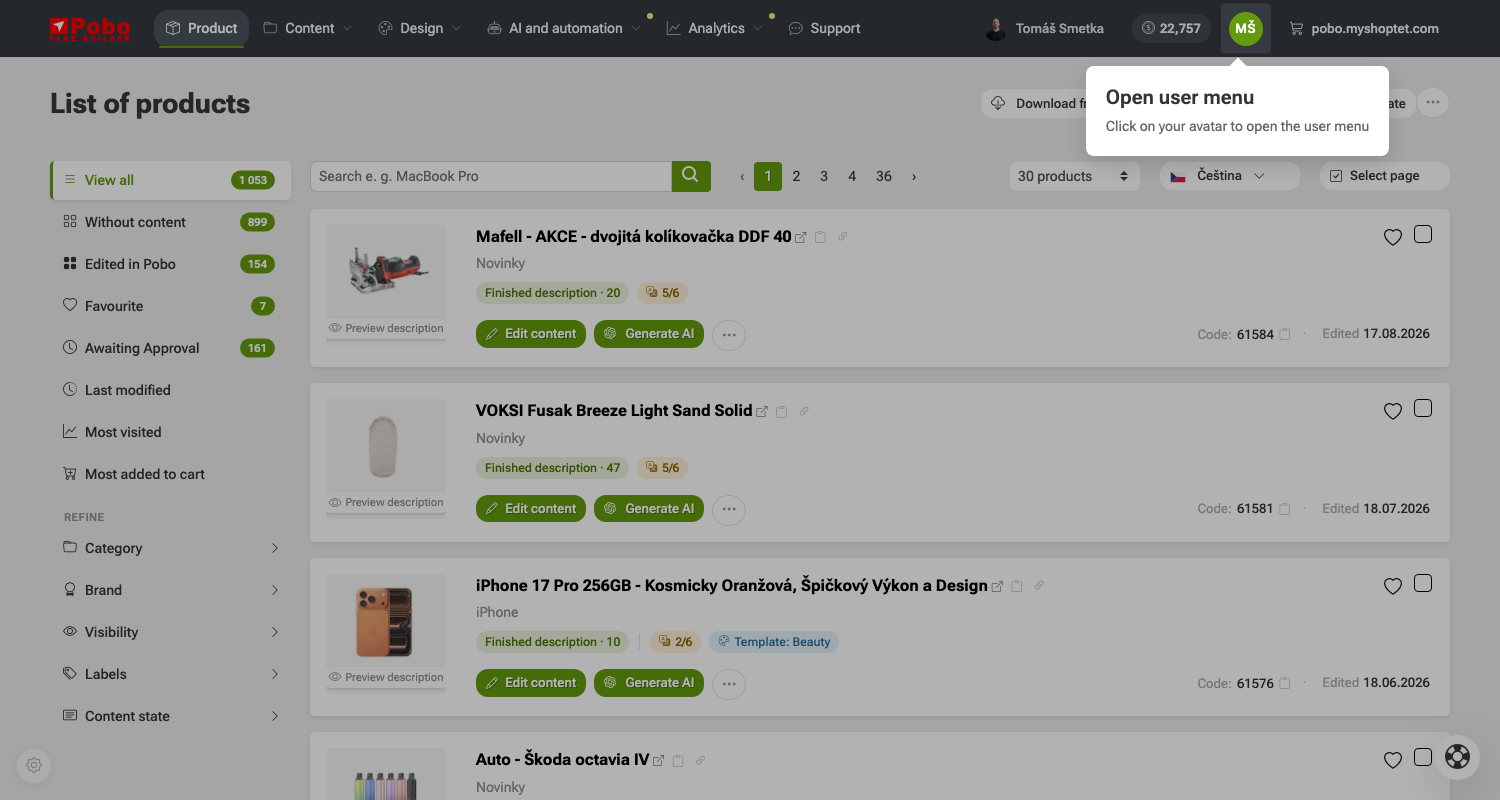1500x800 pixels.
Task: Expand the Content state refine filter
Action: tap(170, 716)
